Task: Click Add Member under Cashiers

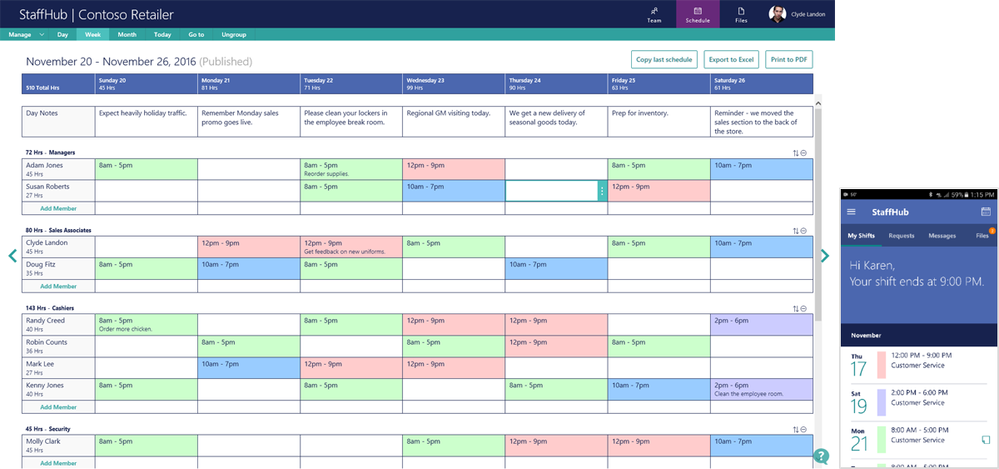Action: (x=59, y=407)
